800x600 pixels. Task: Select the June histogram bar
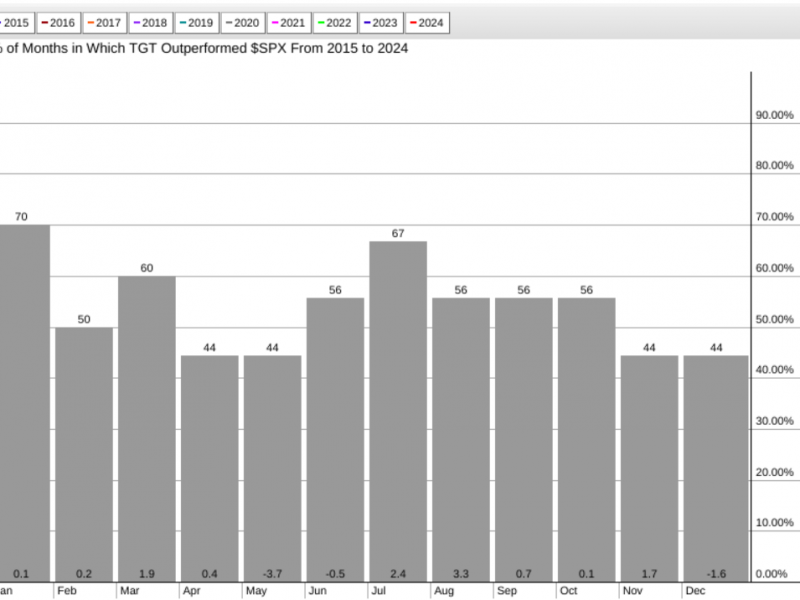[x=335, y=440]
